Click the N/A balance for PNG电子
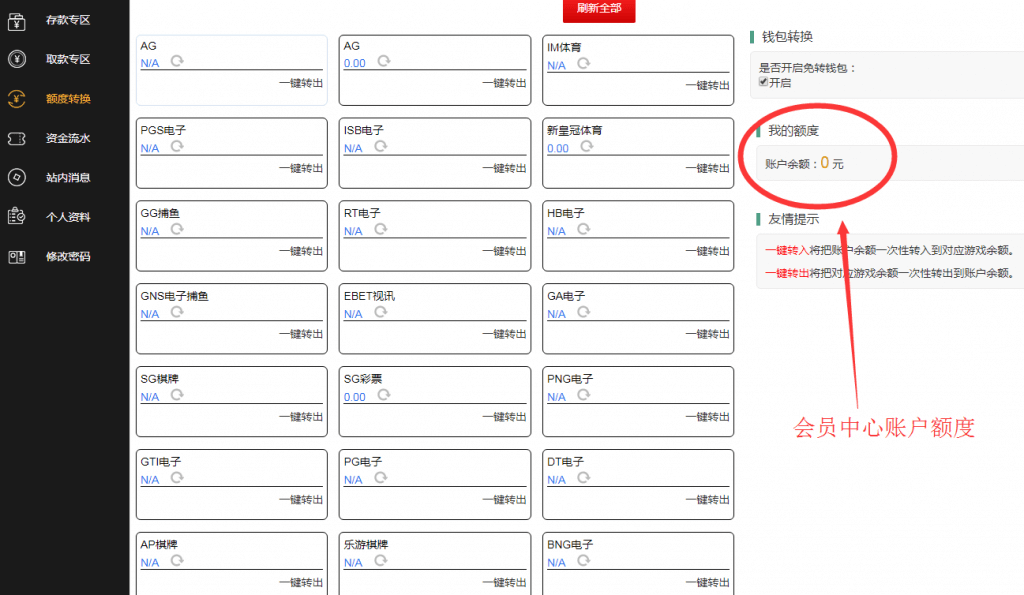 (556, 397)
